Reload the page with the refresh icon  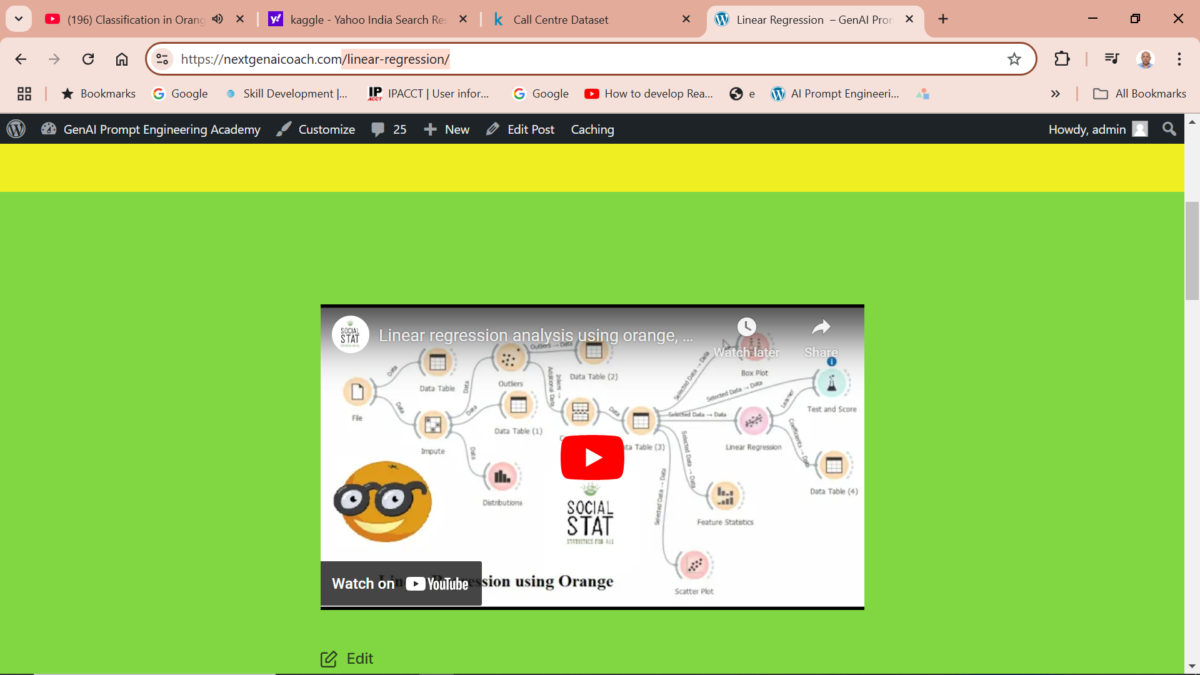[88, 59]
